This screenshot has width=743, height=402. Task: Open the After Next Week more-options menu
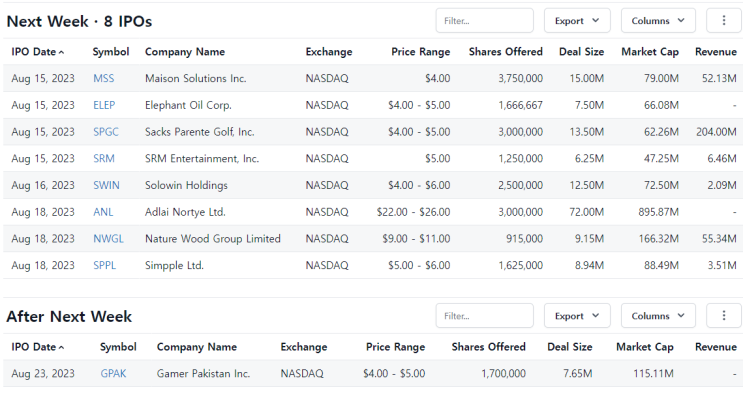point(724,316)
